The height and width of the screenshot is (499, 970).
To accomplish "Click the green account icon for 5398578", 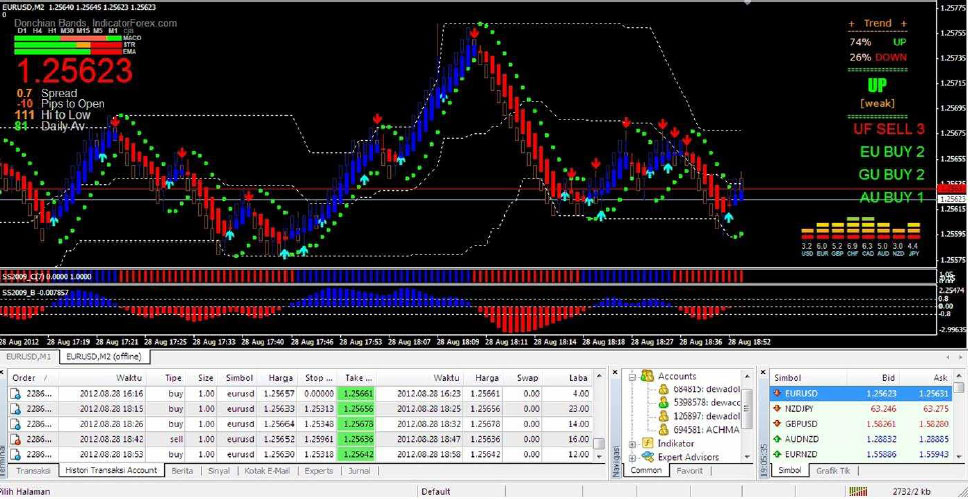I will click(x=663, y=403).
